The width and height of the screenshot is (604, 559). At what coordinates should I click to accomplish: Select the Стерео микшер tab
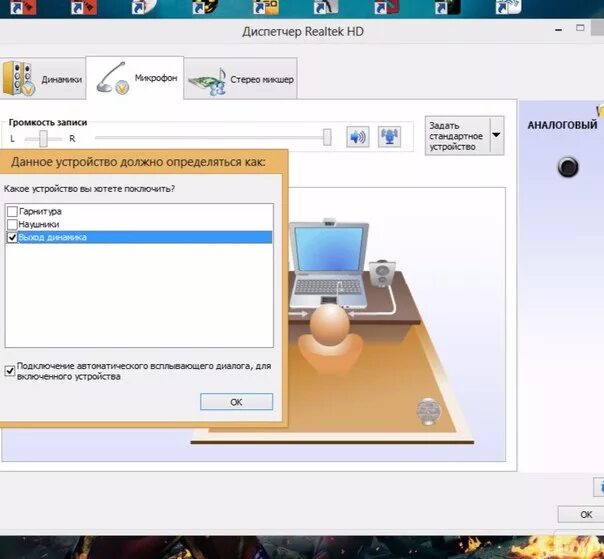click(241, 79)
